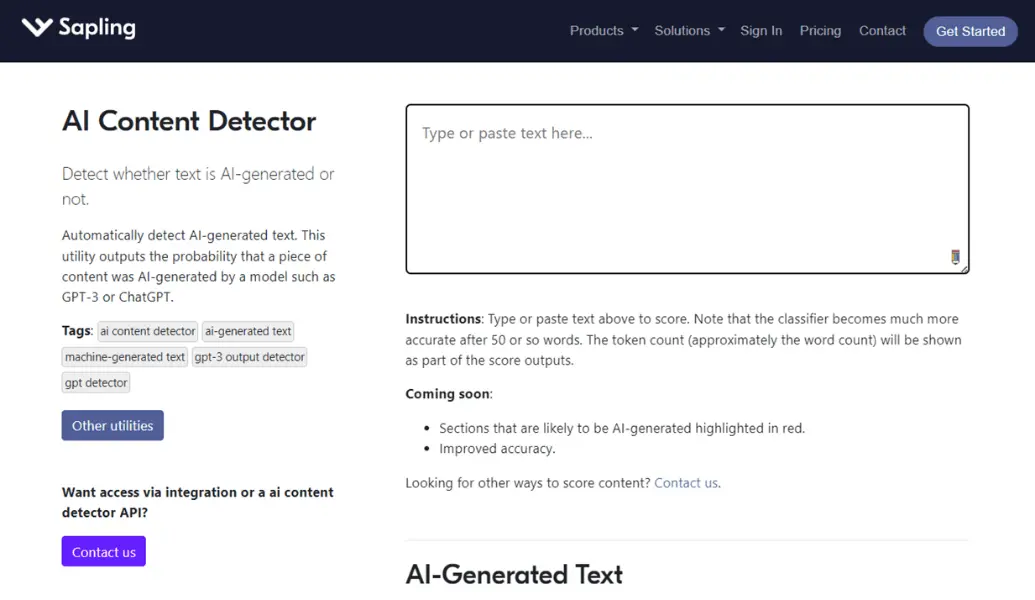Screen dimensions: 1035x600
Task: Click 'Want access via integration' question text
Action: point(197,502)
